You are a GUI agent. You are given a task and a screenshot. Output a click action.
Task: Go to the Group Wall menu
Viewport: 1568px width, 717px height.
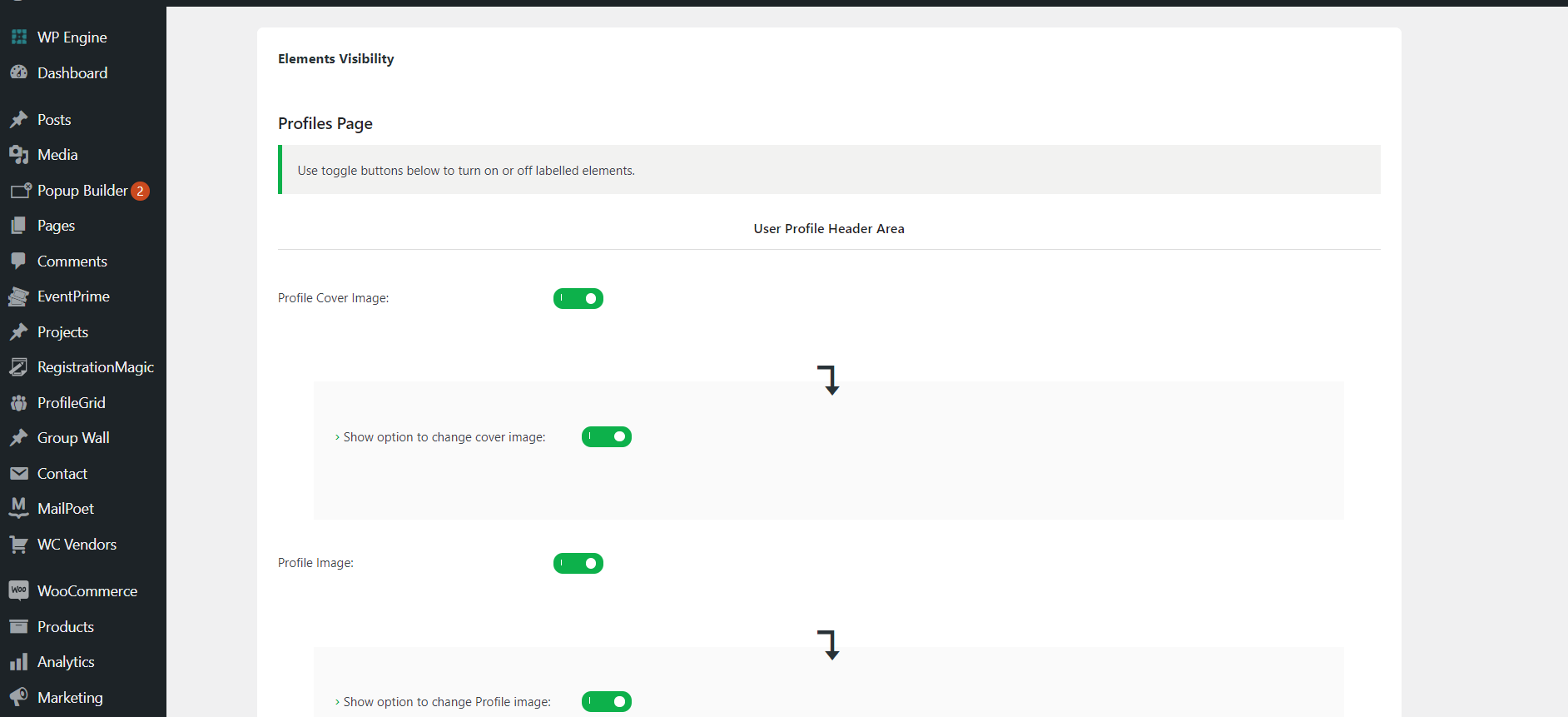tap(73, 438)
